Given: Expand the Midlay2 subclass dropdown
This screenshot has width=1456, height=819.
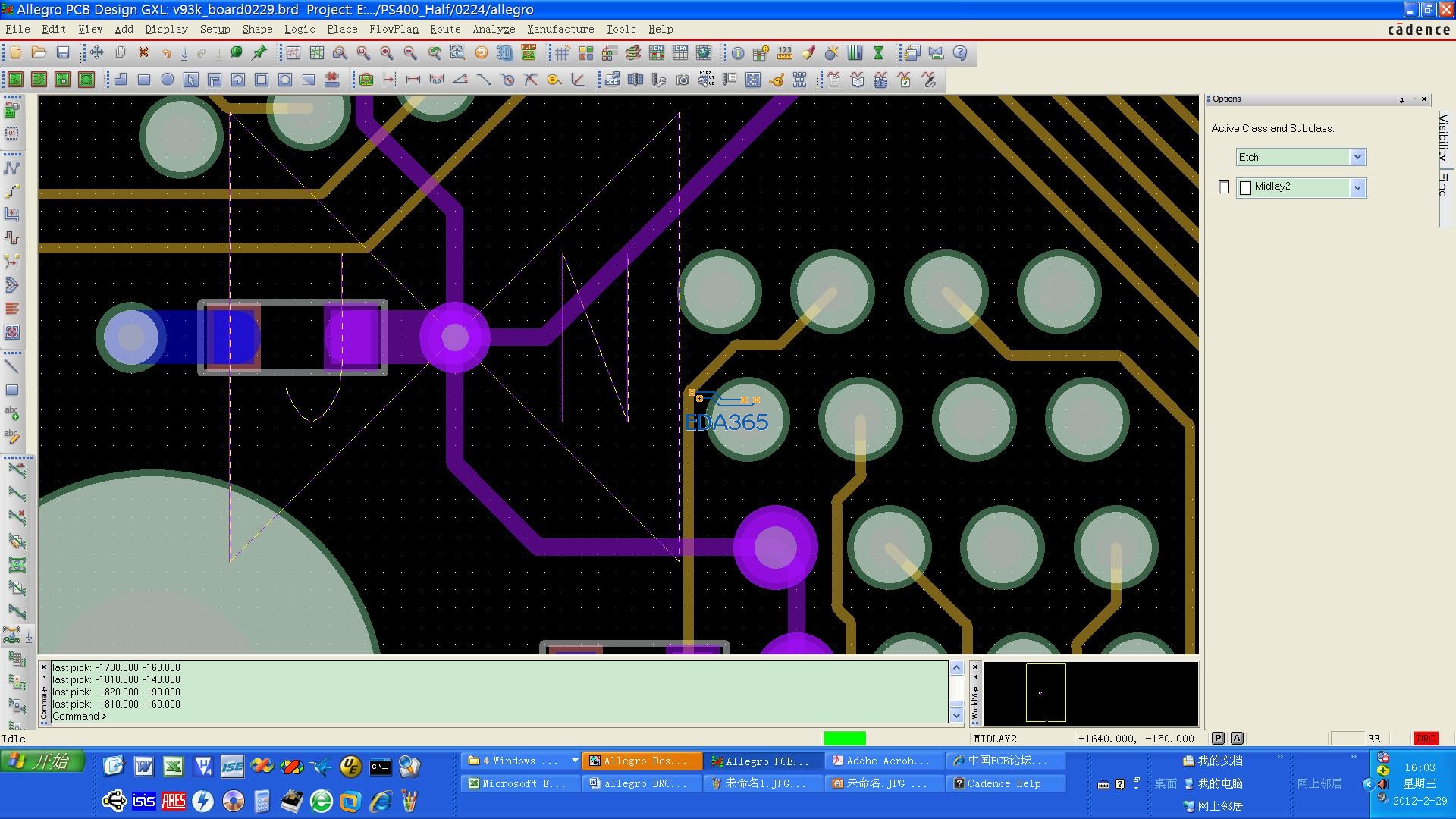Looking at the screenshot, I should click(x=1357, y=187).
